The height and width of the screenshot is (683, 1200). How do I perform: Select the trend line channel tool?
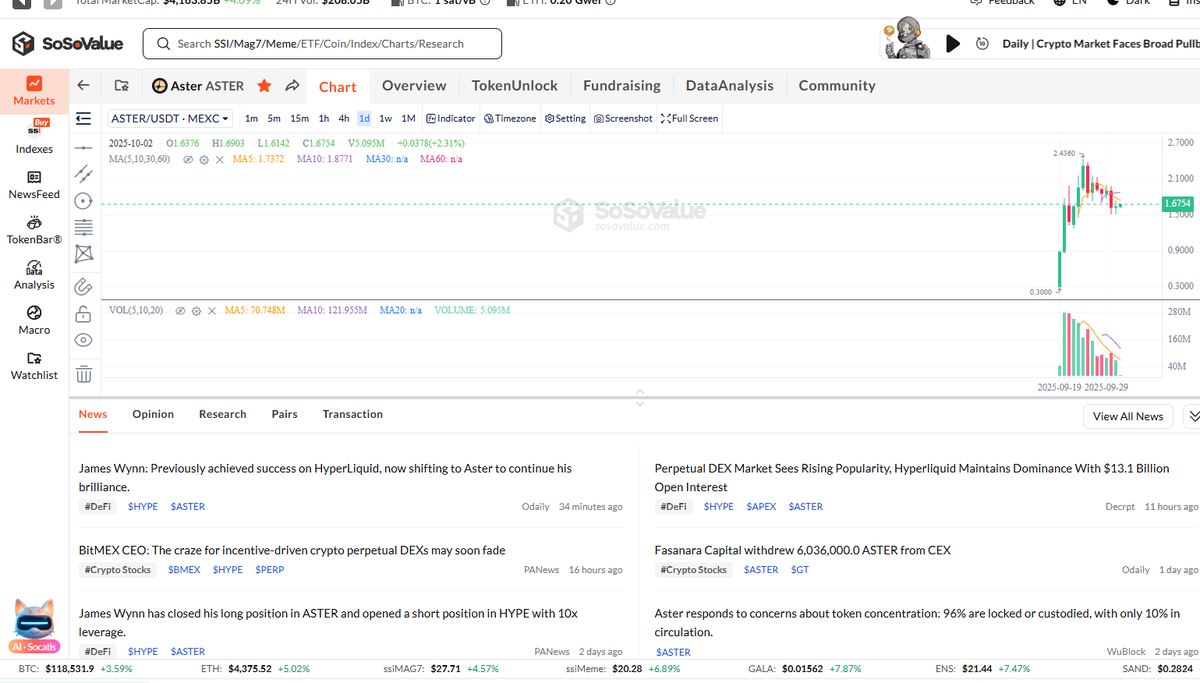pos(84,174)
